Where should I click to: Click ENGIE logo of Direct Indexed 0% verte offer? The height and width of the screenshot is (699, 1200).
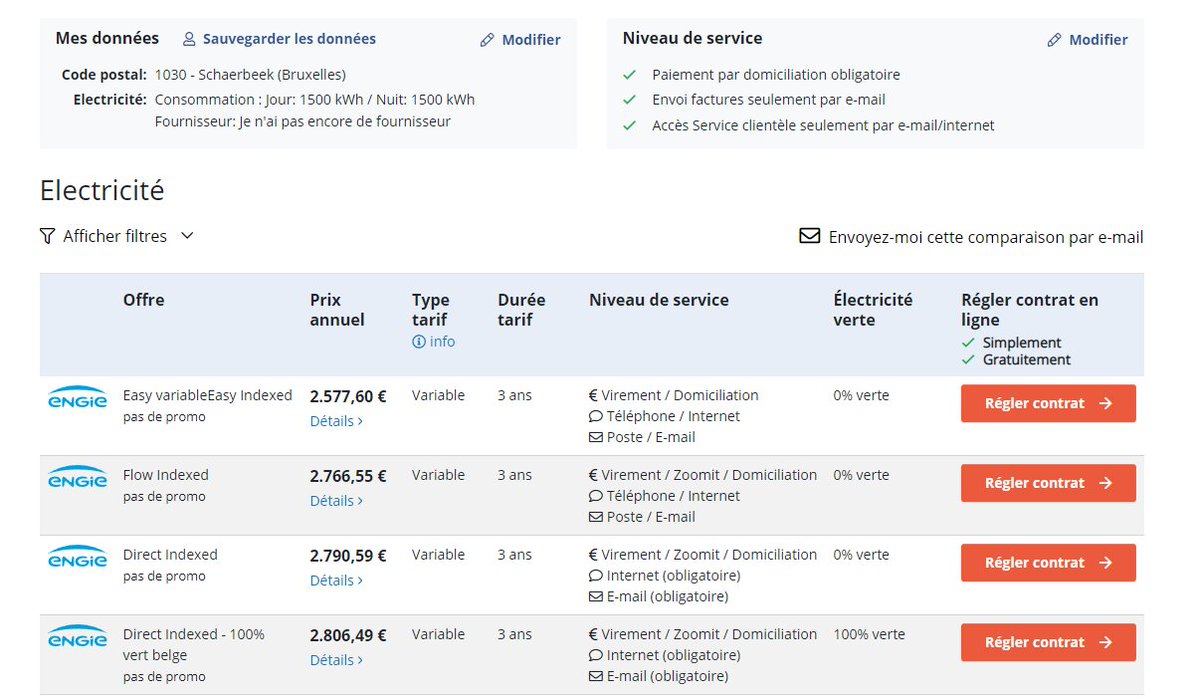(x=77, y=557)
